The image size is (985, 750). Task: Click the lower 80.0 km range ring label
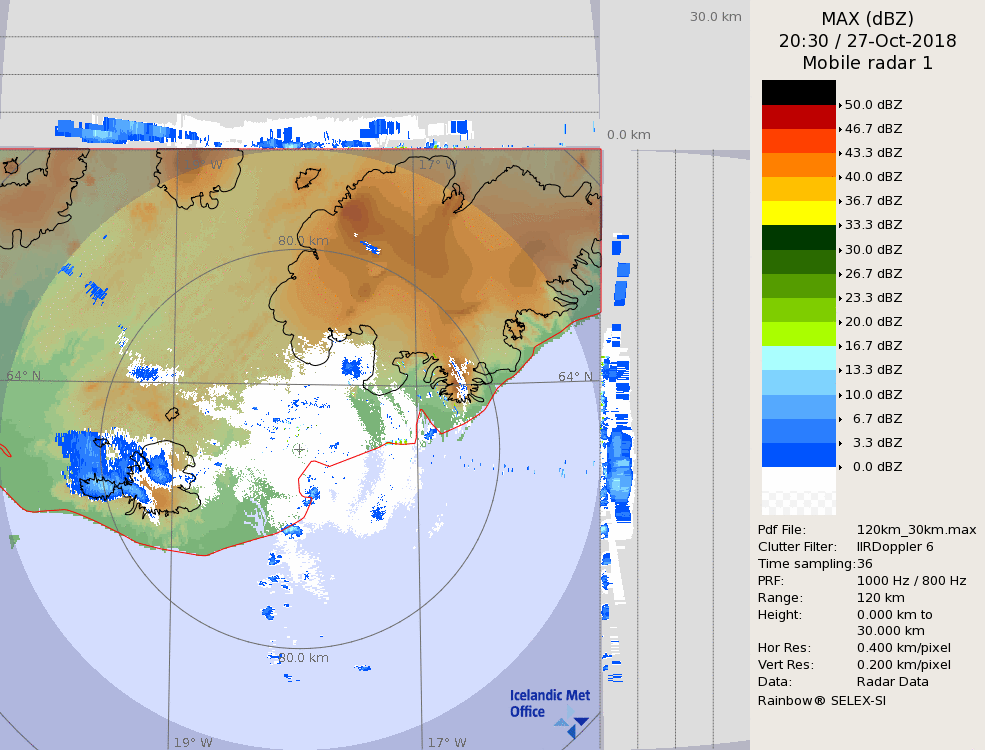click(x=303, y=658)
